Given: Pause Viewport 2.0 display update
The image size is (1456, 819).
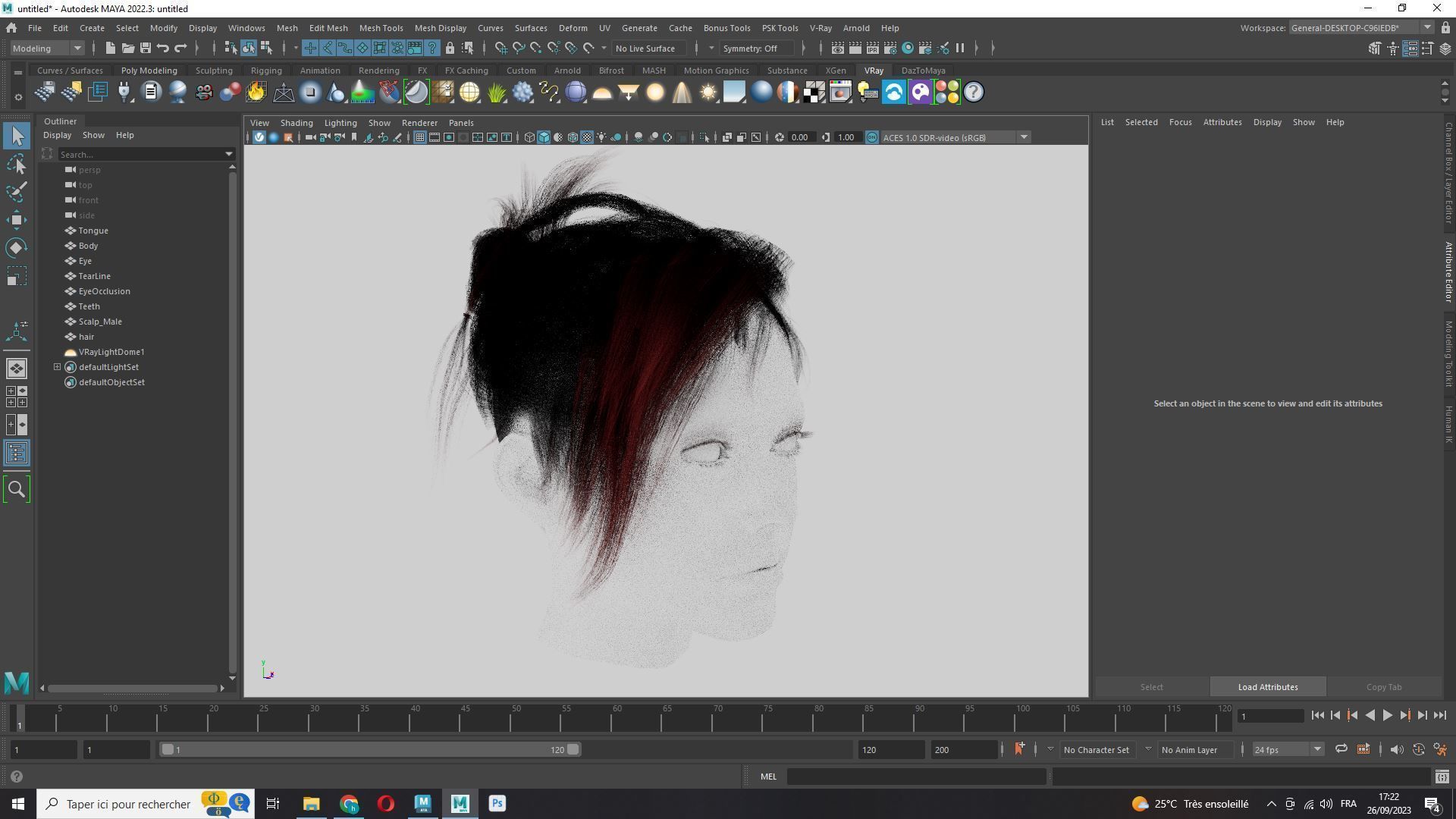Looking at the screenshot, I should 960,49.
